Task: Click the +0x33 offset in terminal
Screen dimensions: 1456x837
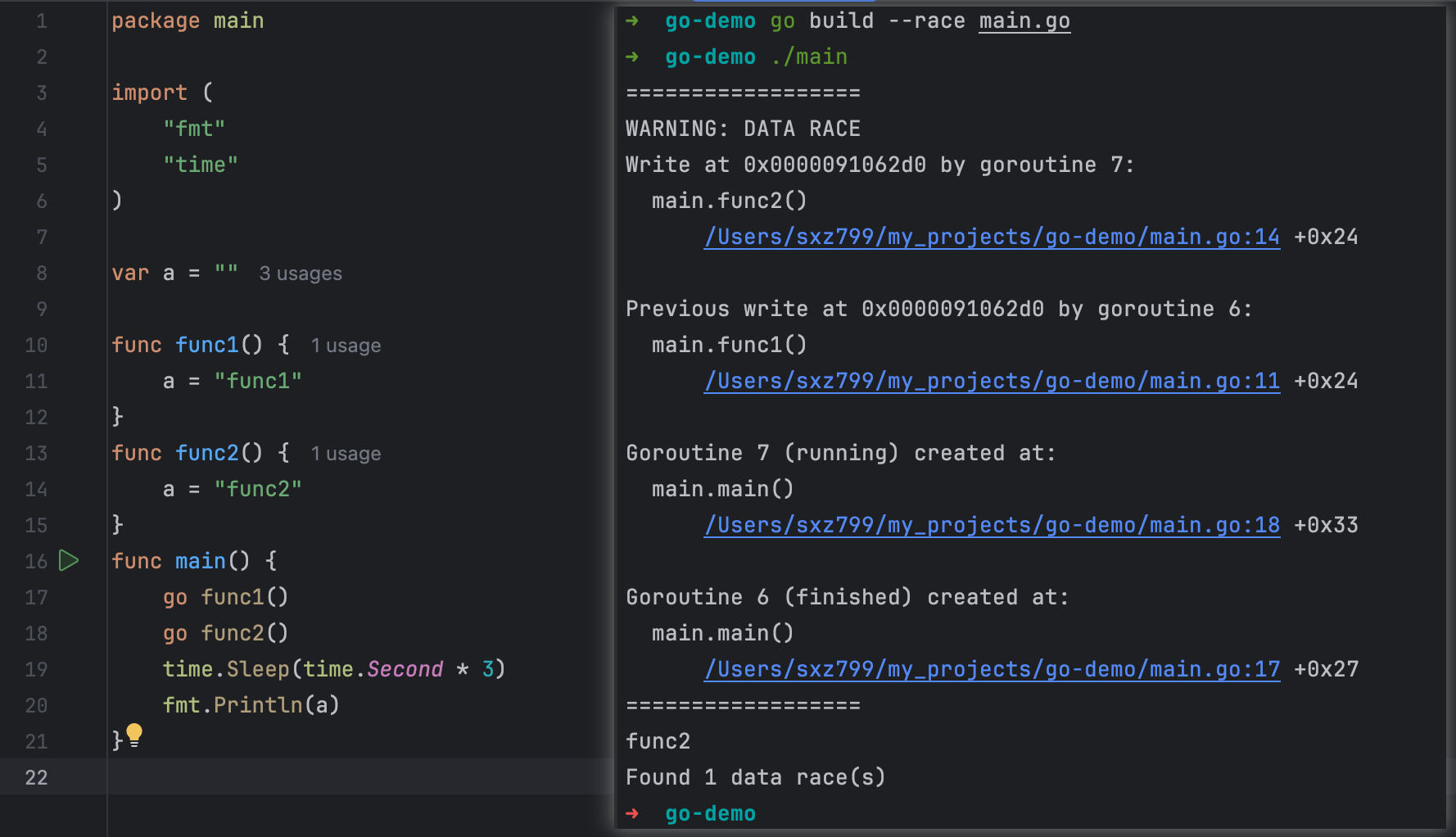Action: tap(1326, 526)
